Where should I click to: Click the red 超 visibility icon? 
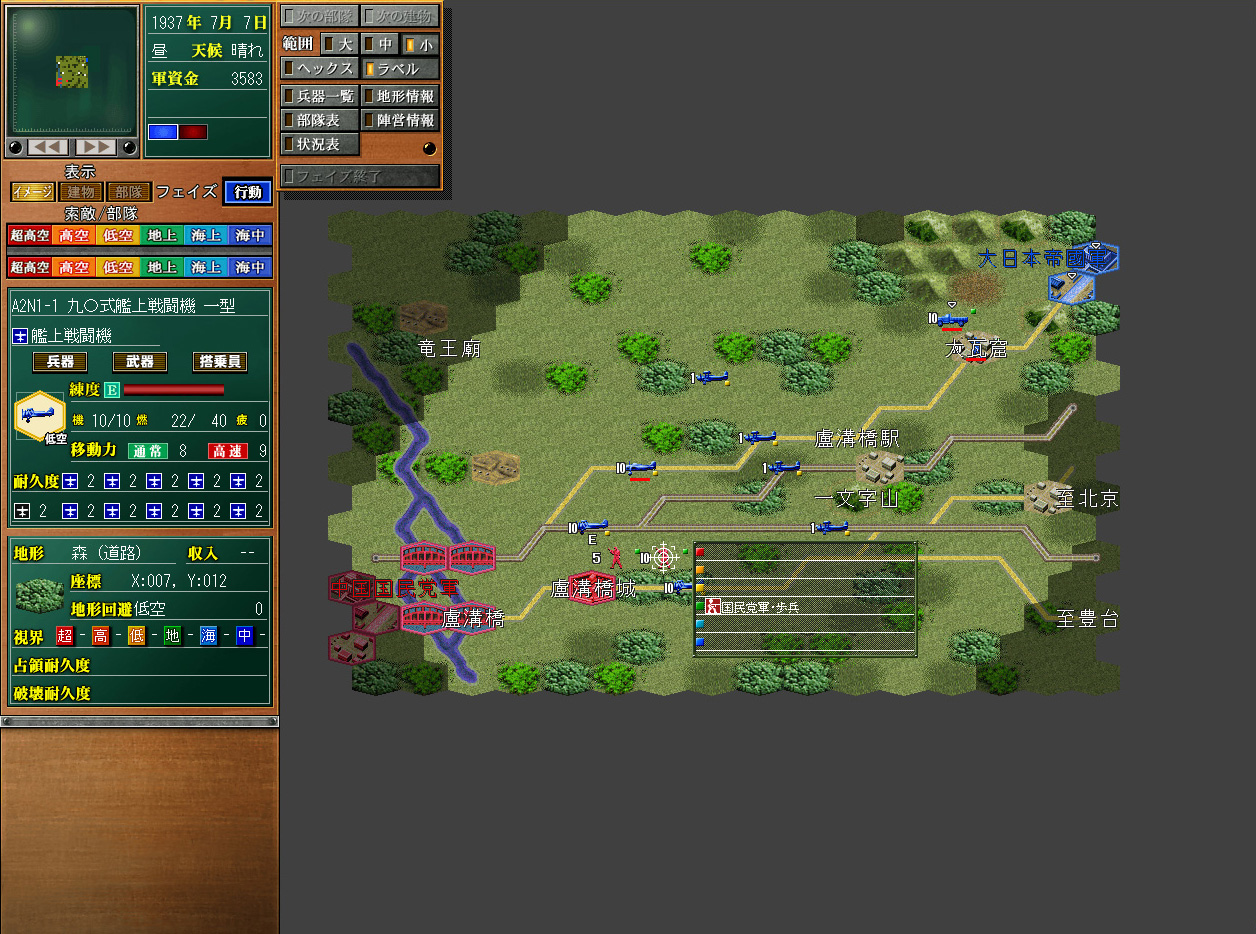pyautogui.click(x=64, y=635)
